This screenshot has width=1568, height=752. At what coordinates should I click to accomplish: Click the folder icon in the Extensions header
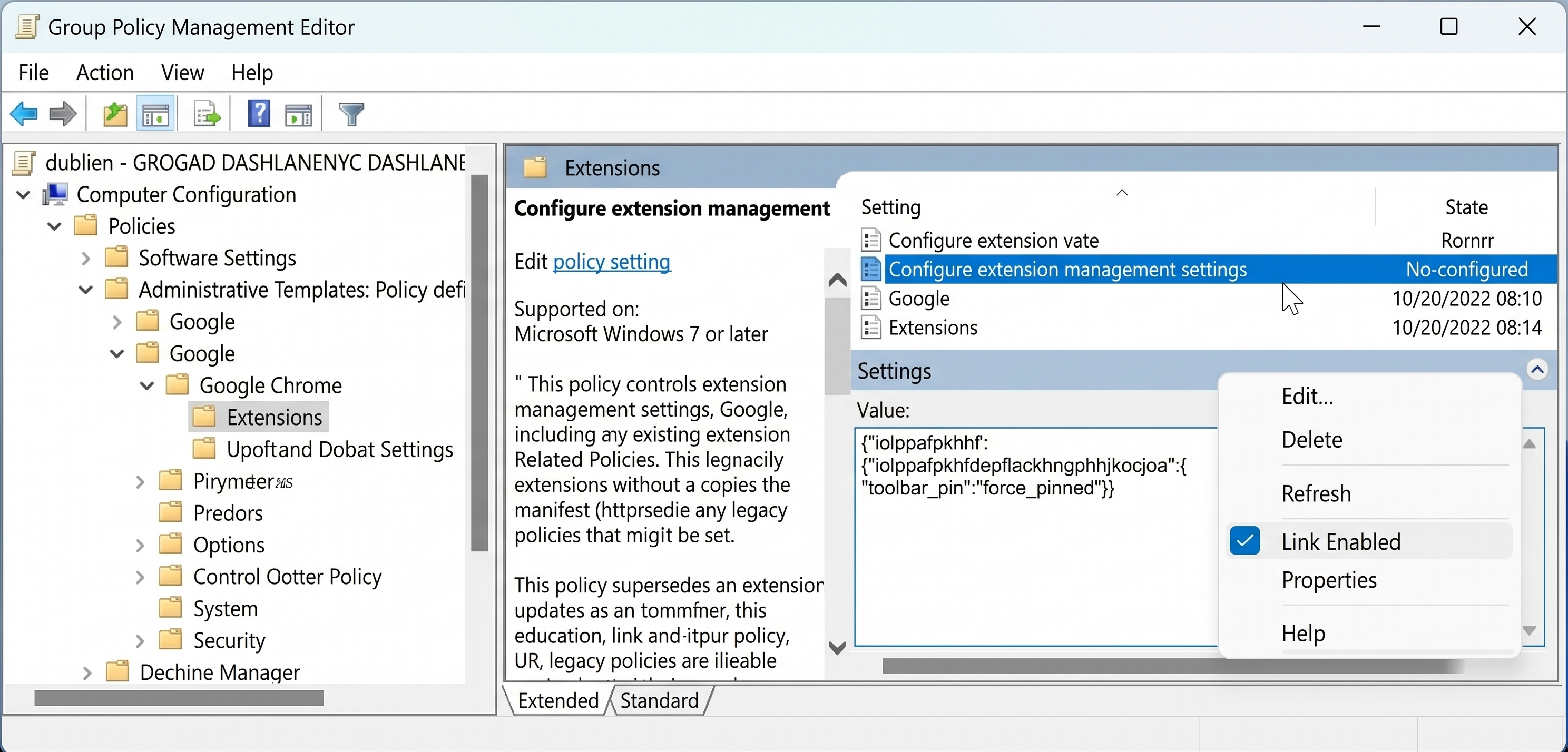[x=536, y=167]
